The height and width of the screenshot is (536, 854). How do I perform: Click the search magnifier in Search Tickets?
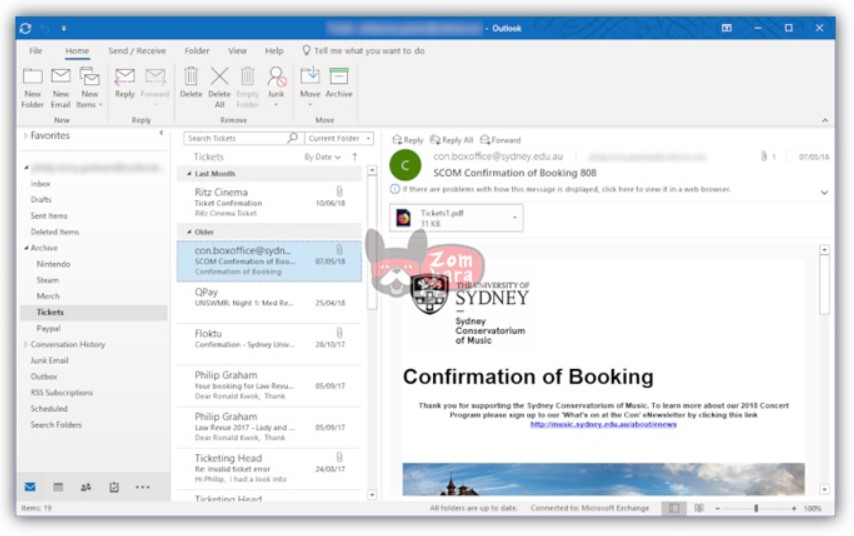[x=292, y=138]
